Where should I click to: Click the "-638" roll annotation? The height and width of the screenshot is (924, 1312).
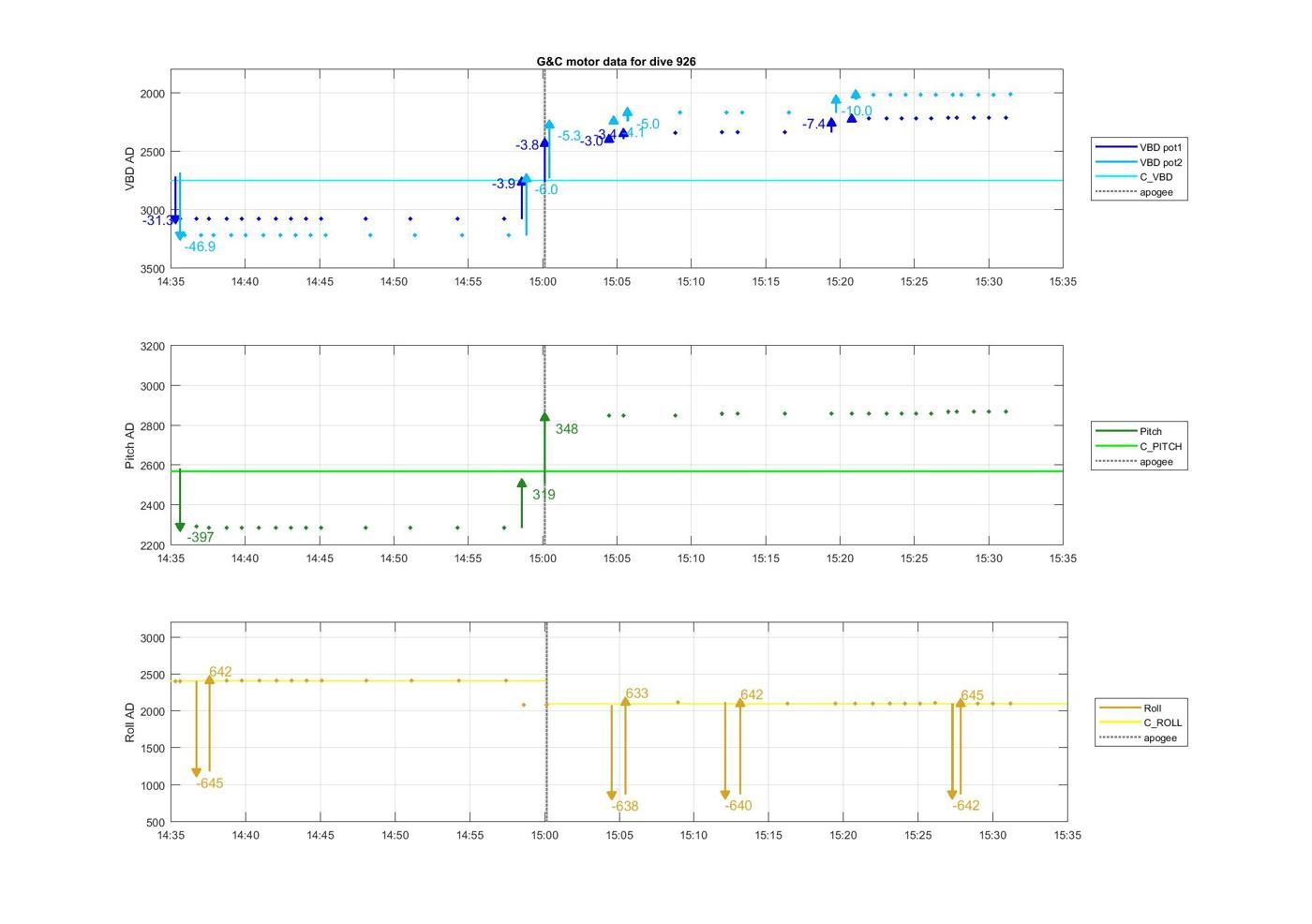pyautogui.click(x=625, y=806)
